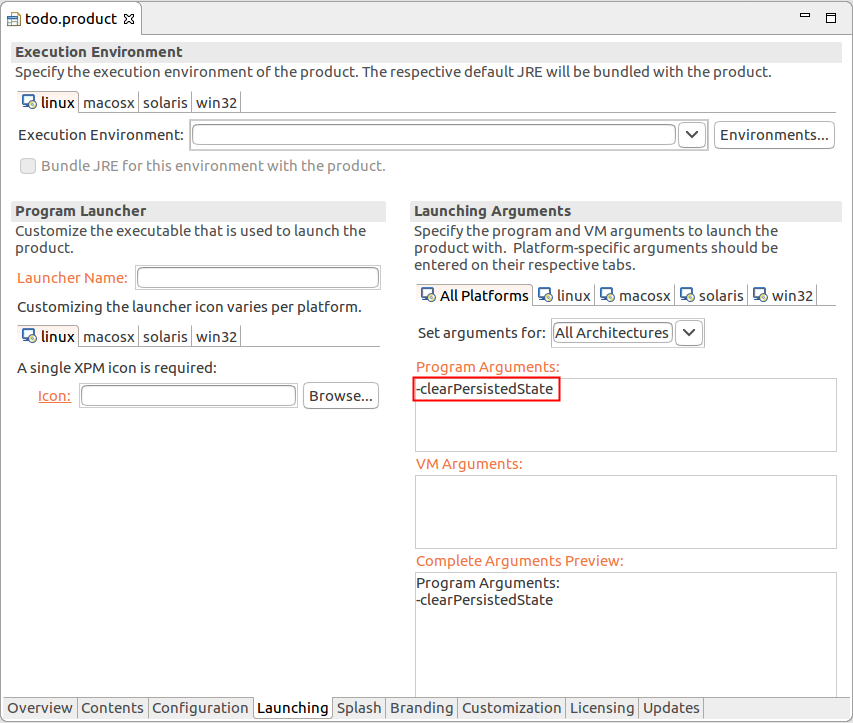Switch to the Customization page tab
The width and height of the screenshot is (853, 723).
pos(511,708)
